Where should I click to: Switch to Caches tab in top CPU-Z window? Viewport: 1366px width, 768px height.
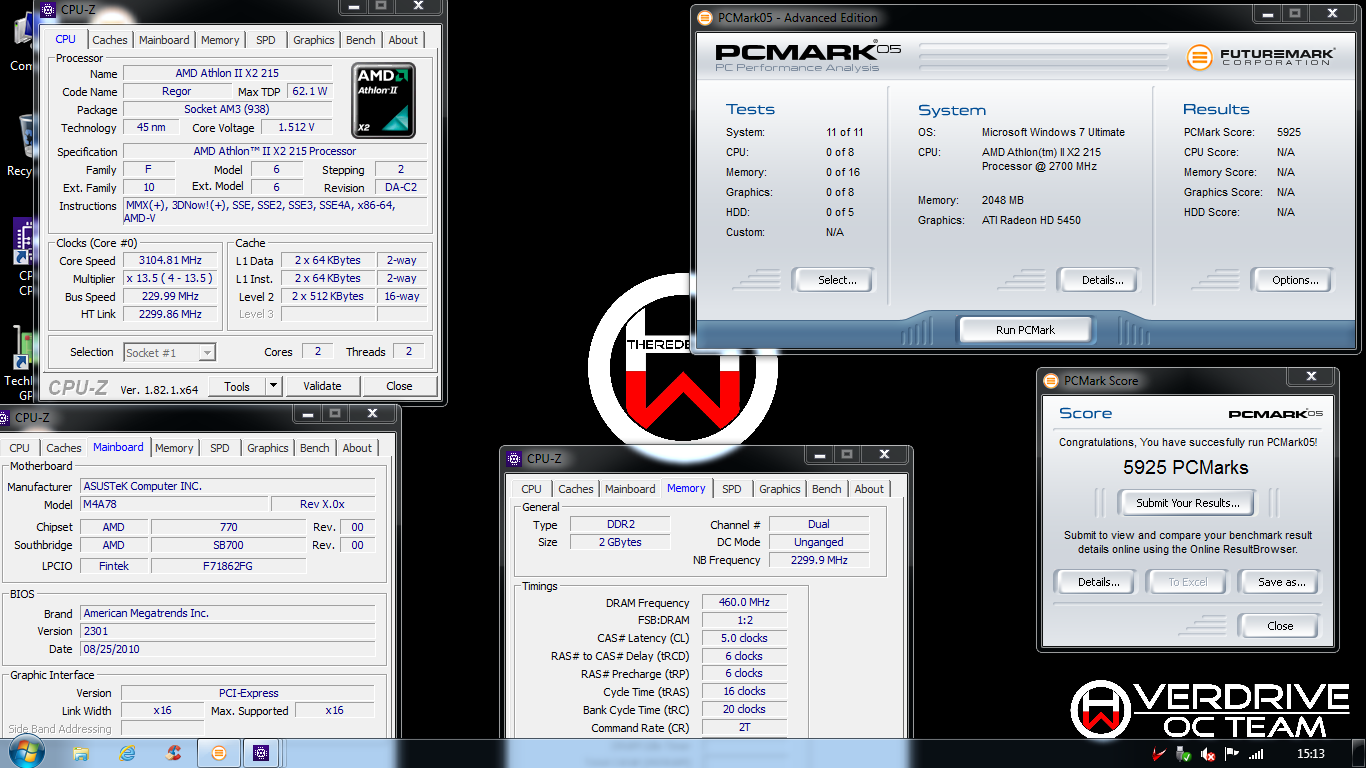coord(110,40)
